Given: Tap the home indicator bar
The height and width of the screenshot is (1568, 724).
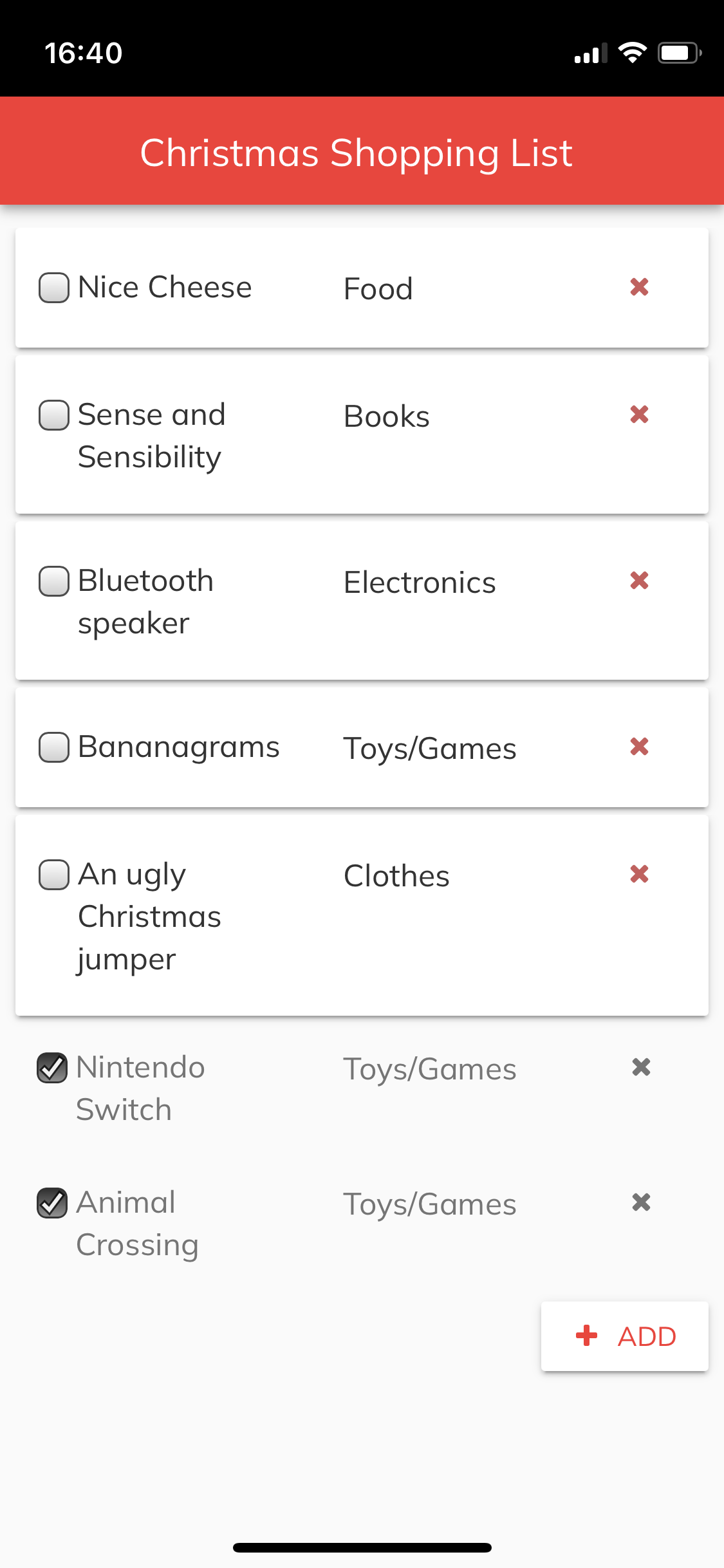Looking at the screenshot, I should (x=362, y=1547).
